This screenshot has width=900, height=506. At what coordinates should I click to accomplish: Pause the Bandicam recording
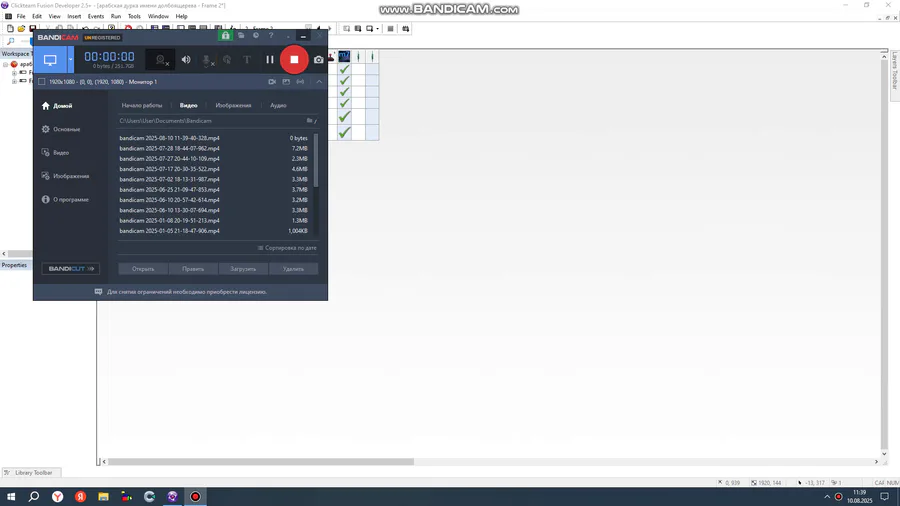[x=270, y=60]
